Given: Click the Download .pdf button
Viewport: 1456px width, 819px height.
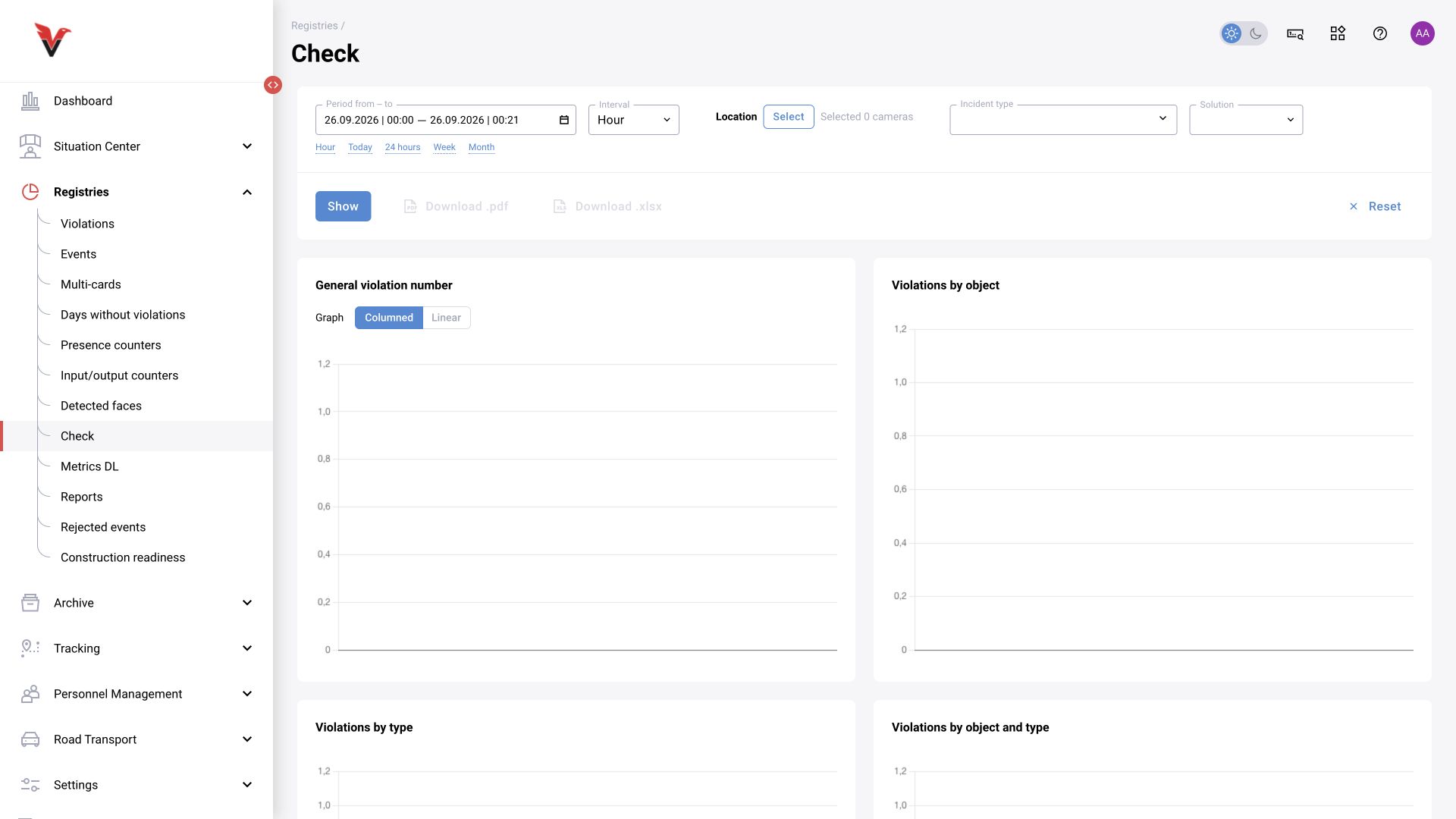Looking at the screenshot, I should pyautogui.click(x=456, y=206).
